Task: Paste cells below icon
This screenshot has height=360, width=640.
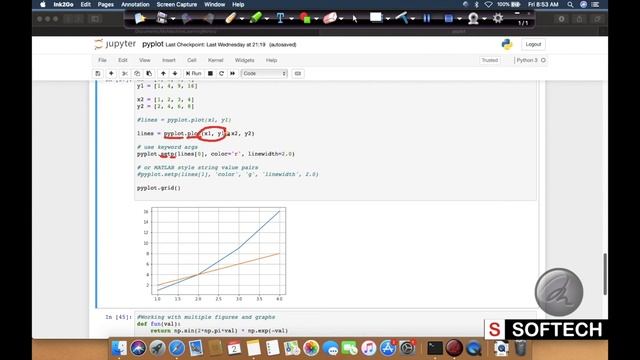Action: 149,73
